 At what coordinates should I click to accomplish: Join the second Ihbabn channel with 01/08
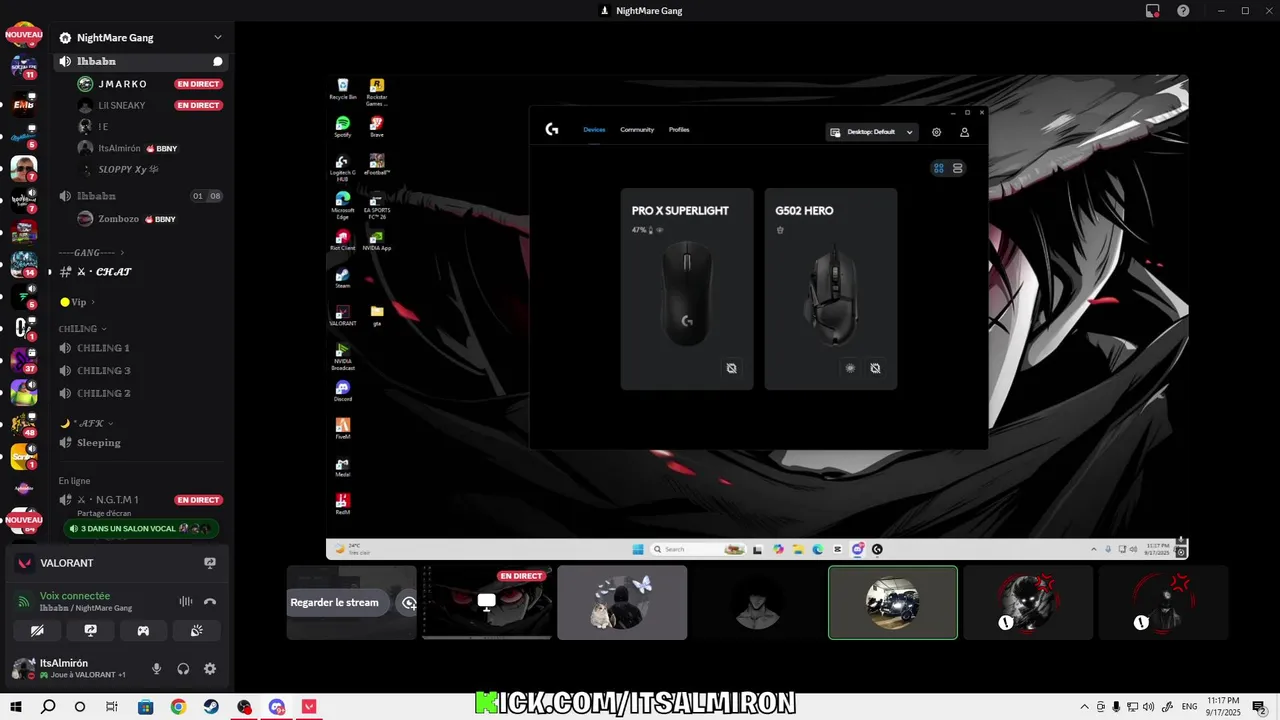(x=140, y=196)
